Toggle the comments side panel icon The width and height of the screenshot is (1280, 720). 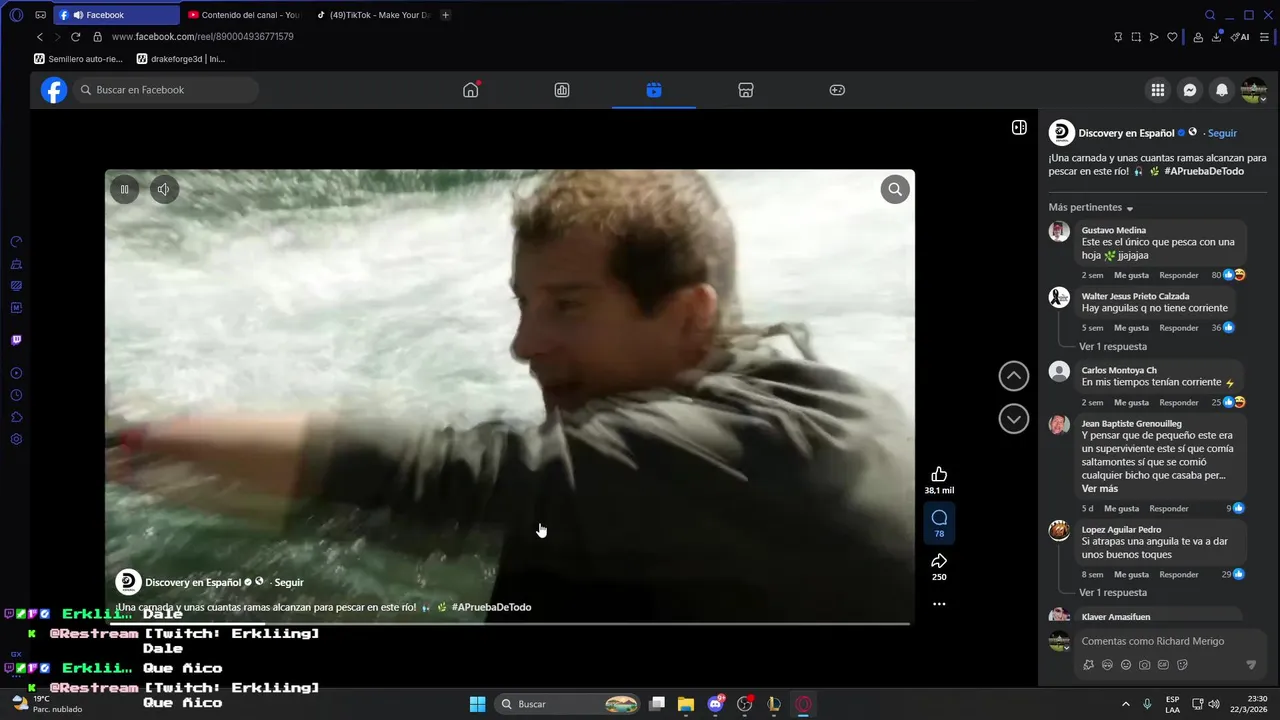(x=1019, y=127)
